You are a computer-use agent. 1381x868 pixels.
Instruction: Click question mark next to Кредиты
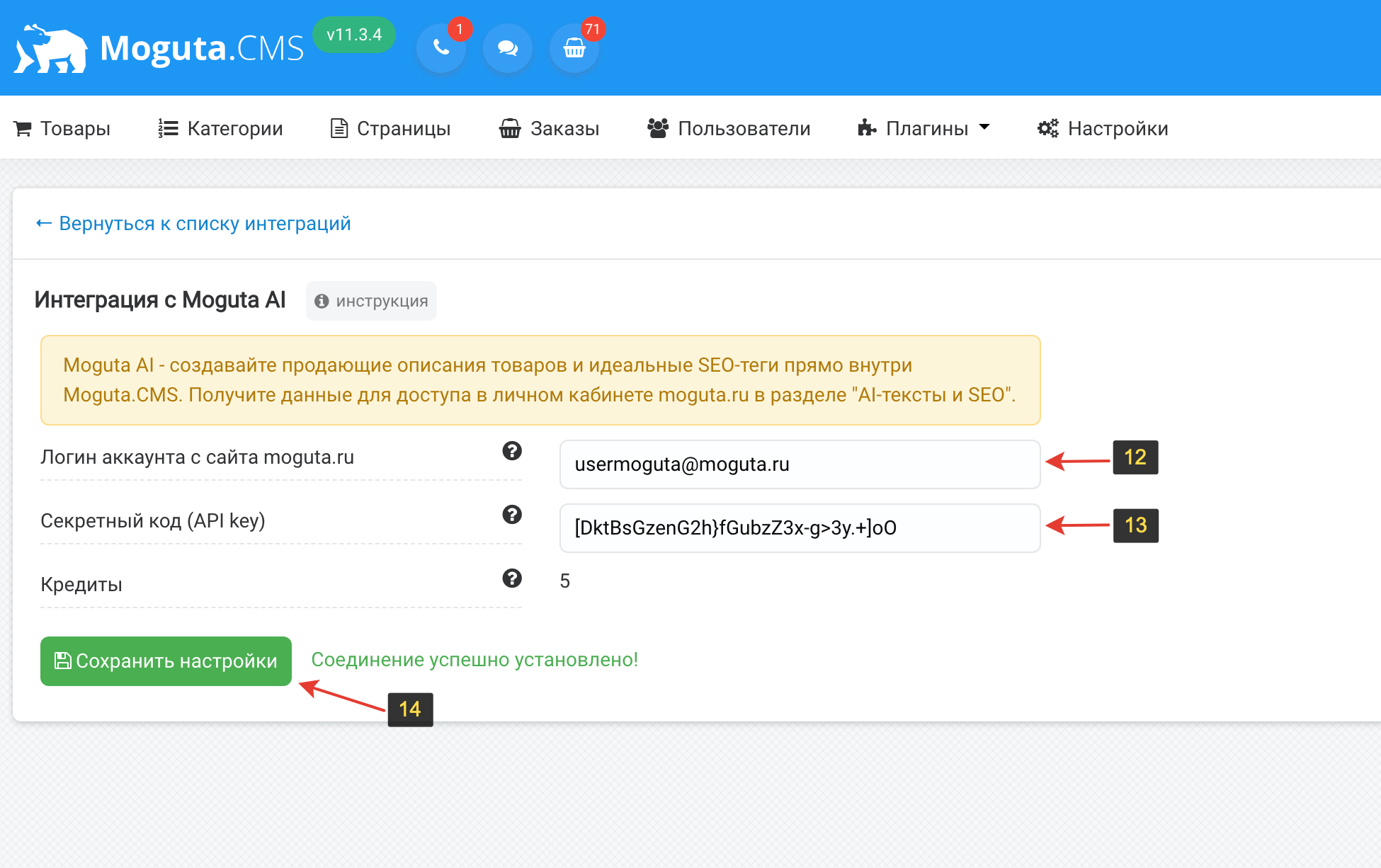pos(512,578)
